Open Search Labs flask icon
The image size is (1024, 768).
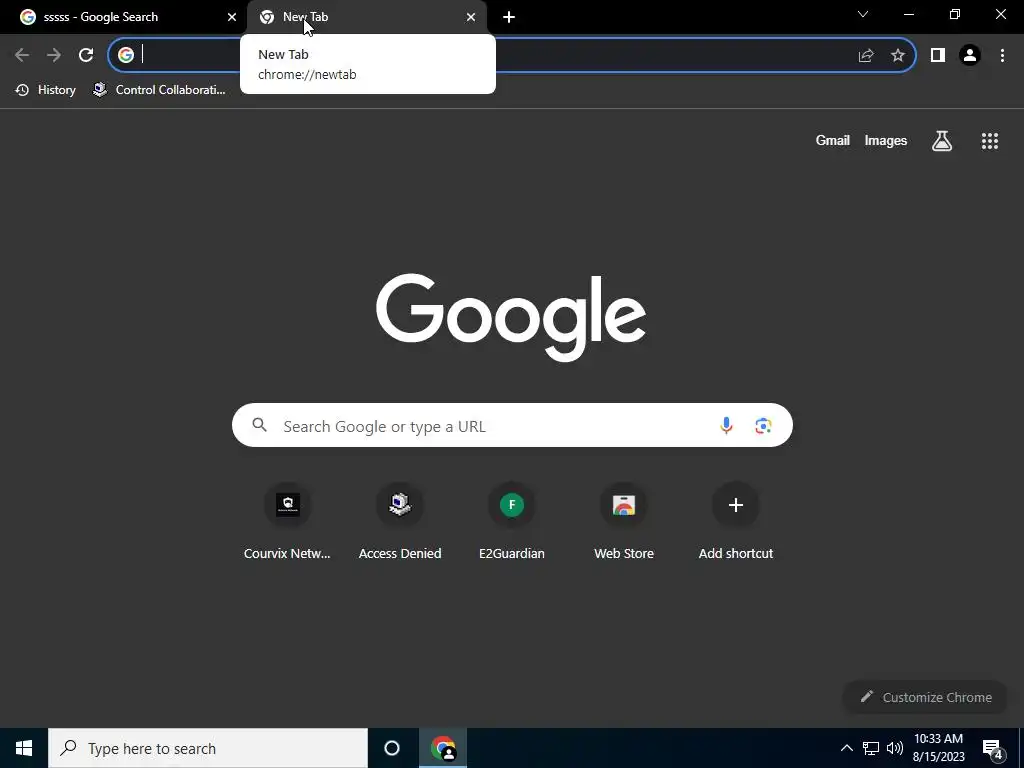click(x=942, y=140)
